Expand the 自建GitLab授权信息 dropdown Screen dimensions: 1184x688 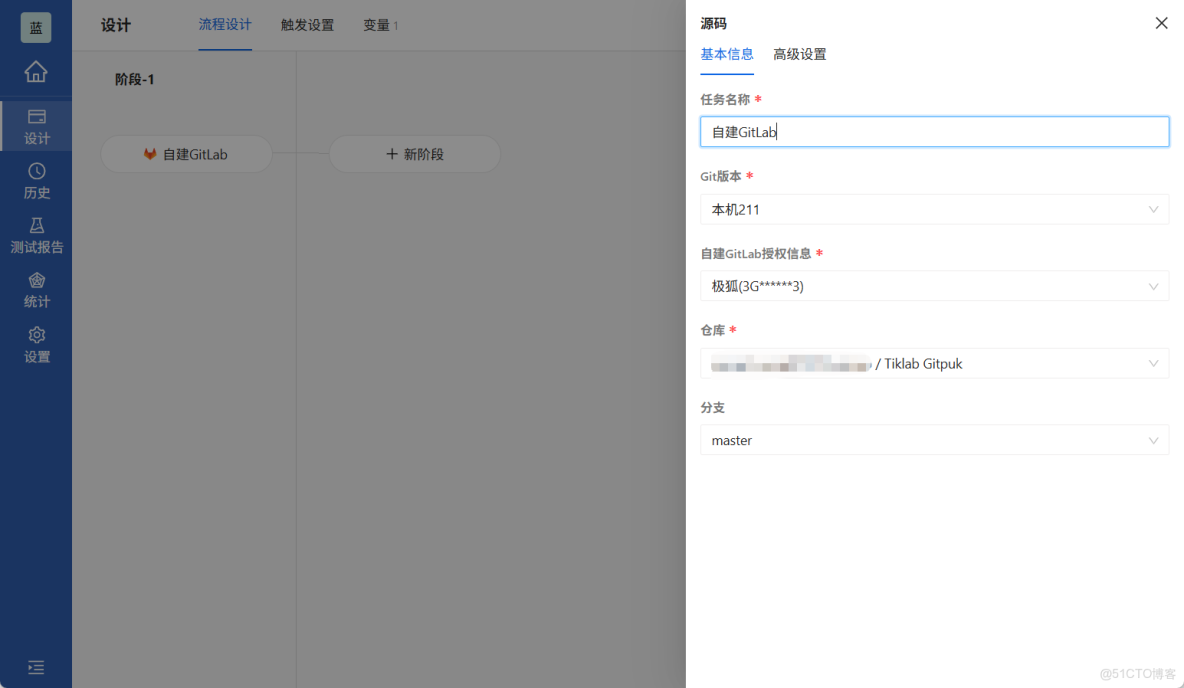click(934, 286)
